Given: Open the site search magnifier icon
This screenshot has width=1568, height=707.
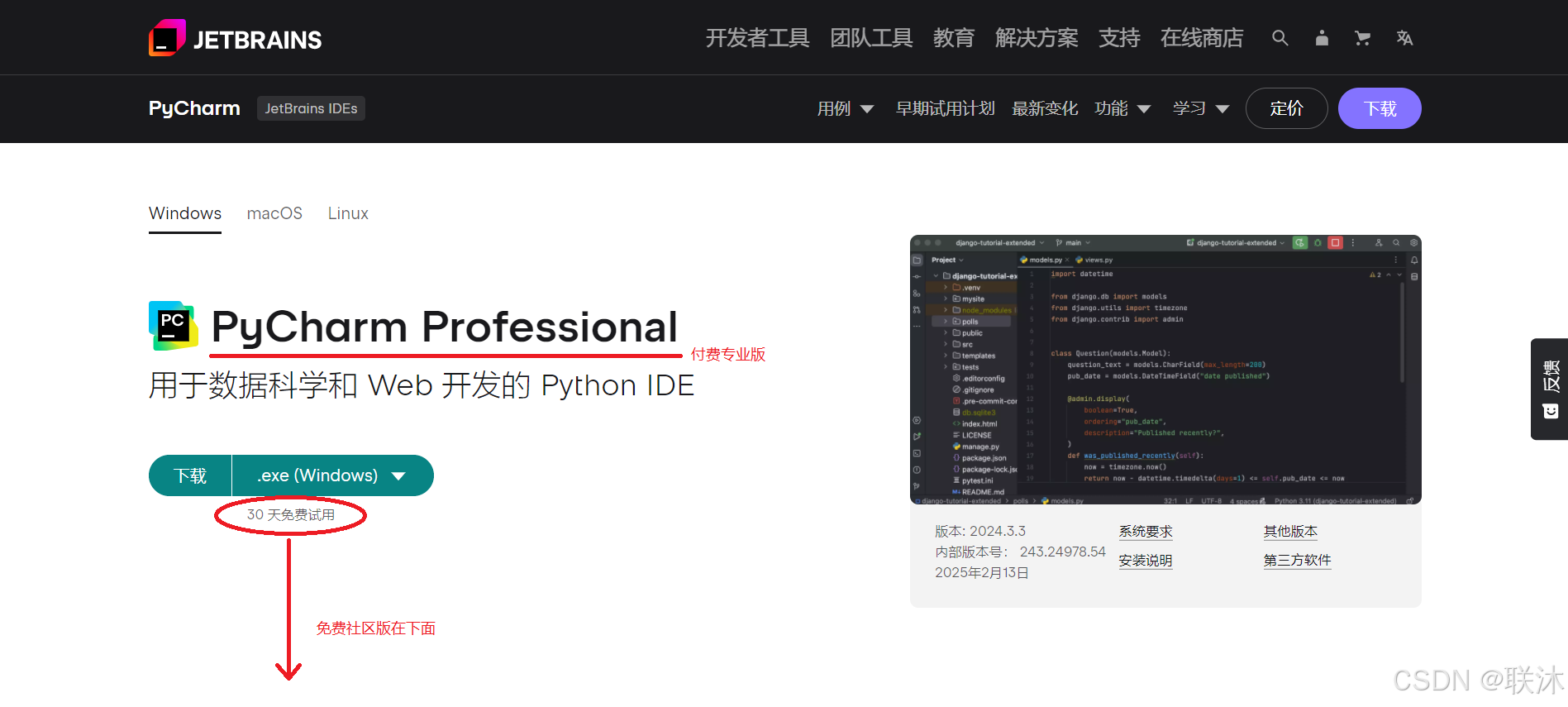Looking at the screenshot, I should [x=1280, y=38].
